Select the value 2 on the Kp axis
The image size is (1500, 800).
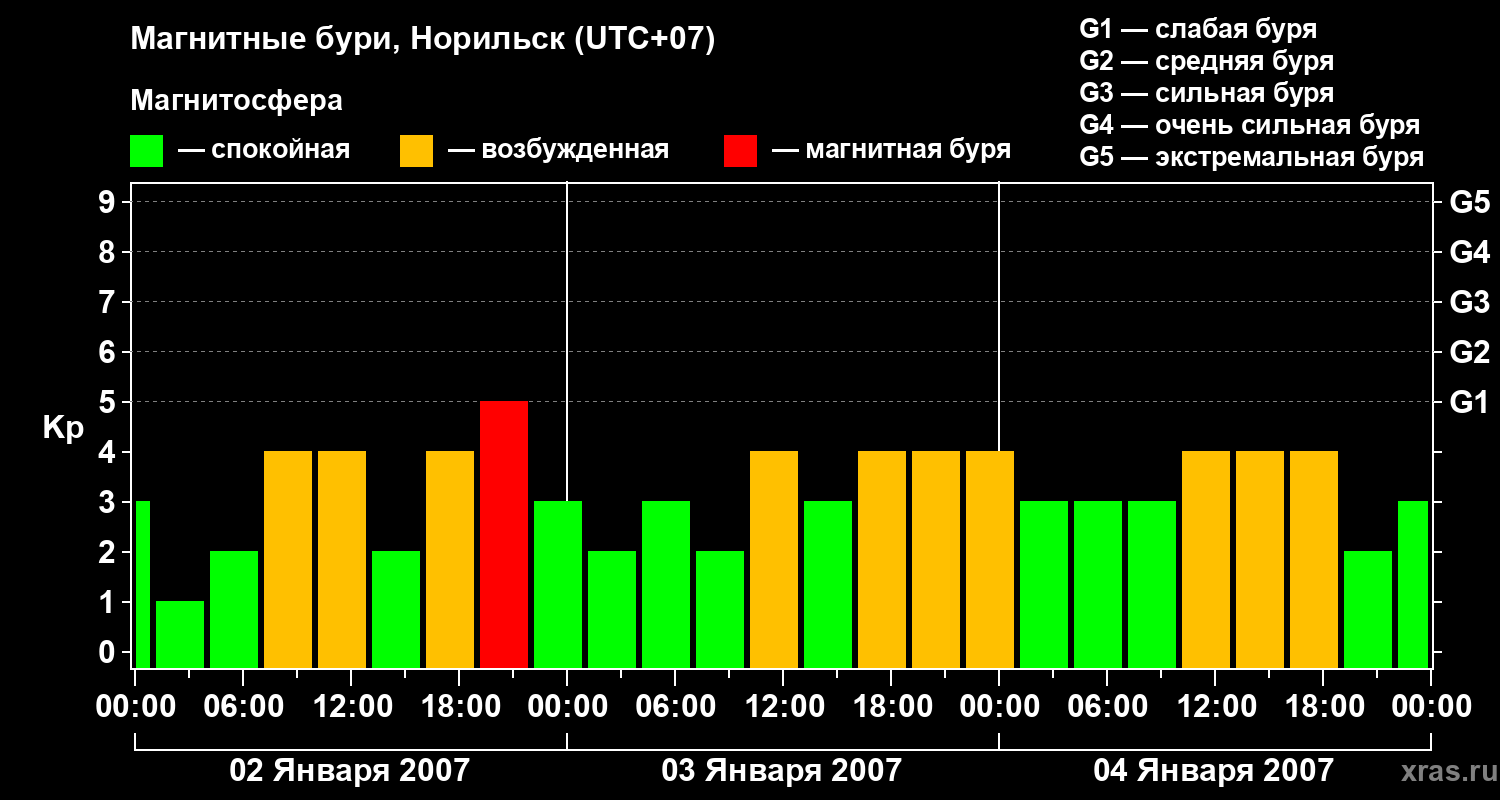(109, 553)
